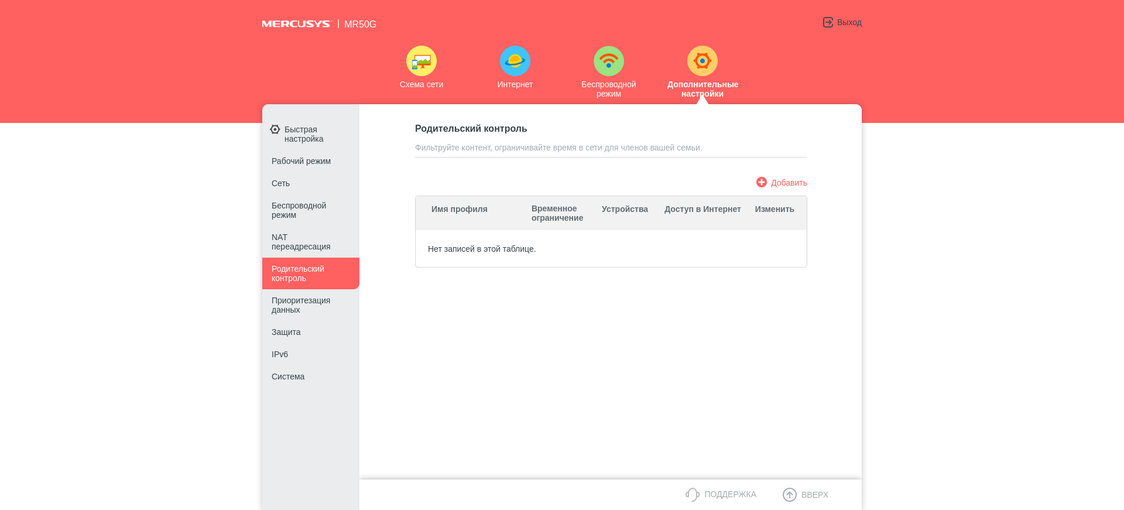1124x510 pixels.
Task: Open the Схема сети network map icon
Action: click(421, 61)
